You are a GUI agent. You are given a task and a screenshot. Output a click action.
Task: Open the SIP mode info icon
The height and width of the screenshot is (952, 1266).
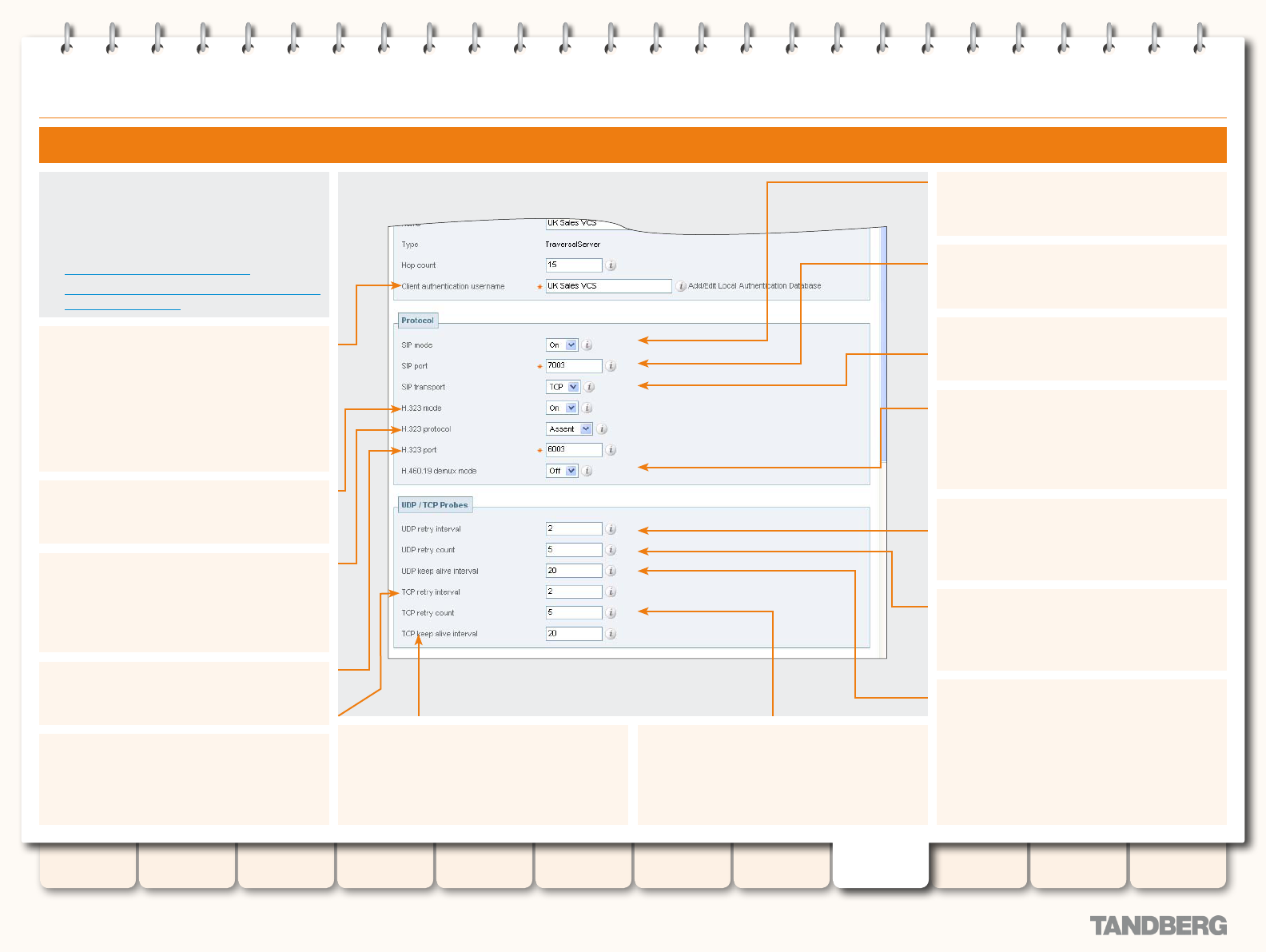click(x=587, y=345)
